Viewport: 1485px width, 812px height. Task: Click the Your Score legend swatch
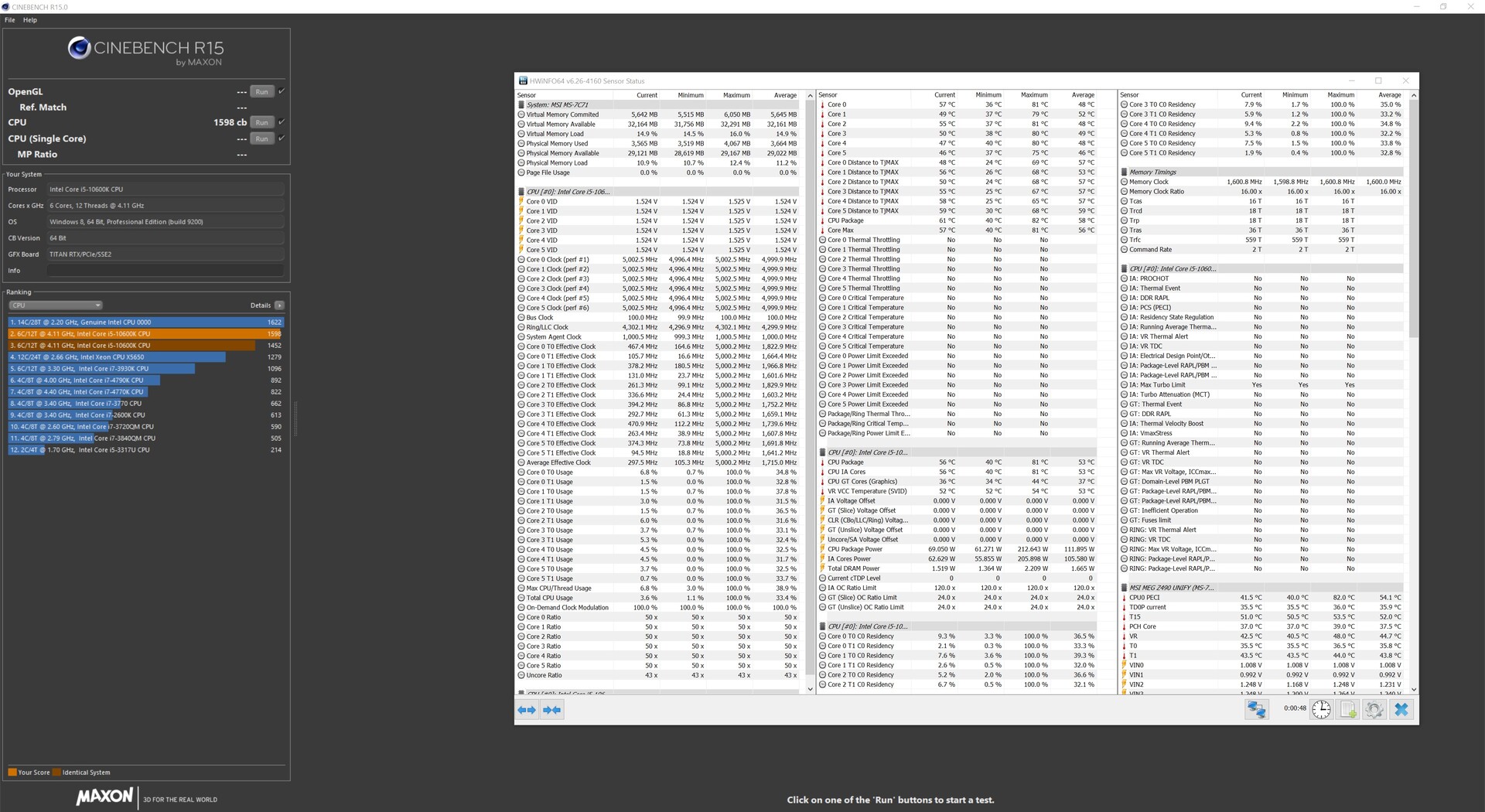click(12, 773)
